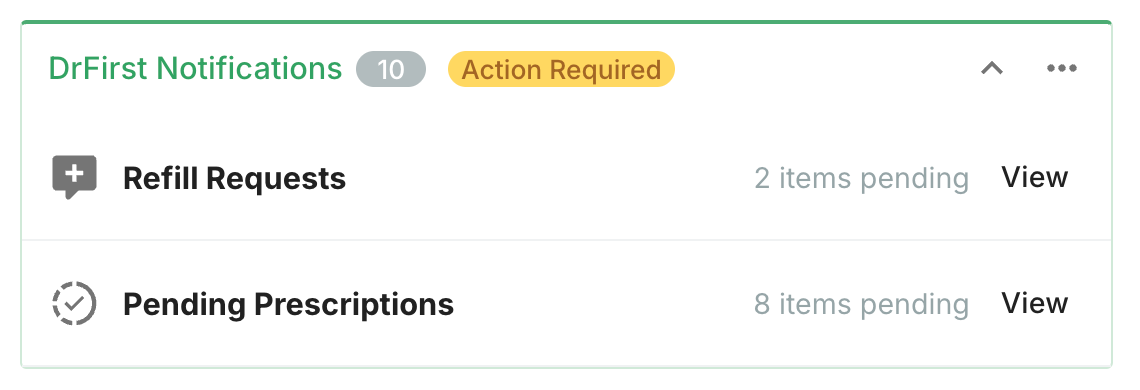Select the Pending Prescriptions label
This screenshot has height=390, width=1140.
coord(288,304)
